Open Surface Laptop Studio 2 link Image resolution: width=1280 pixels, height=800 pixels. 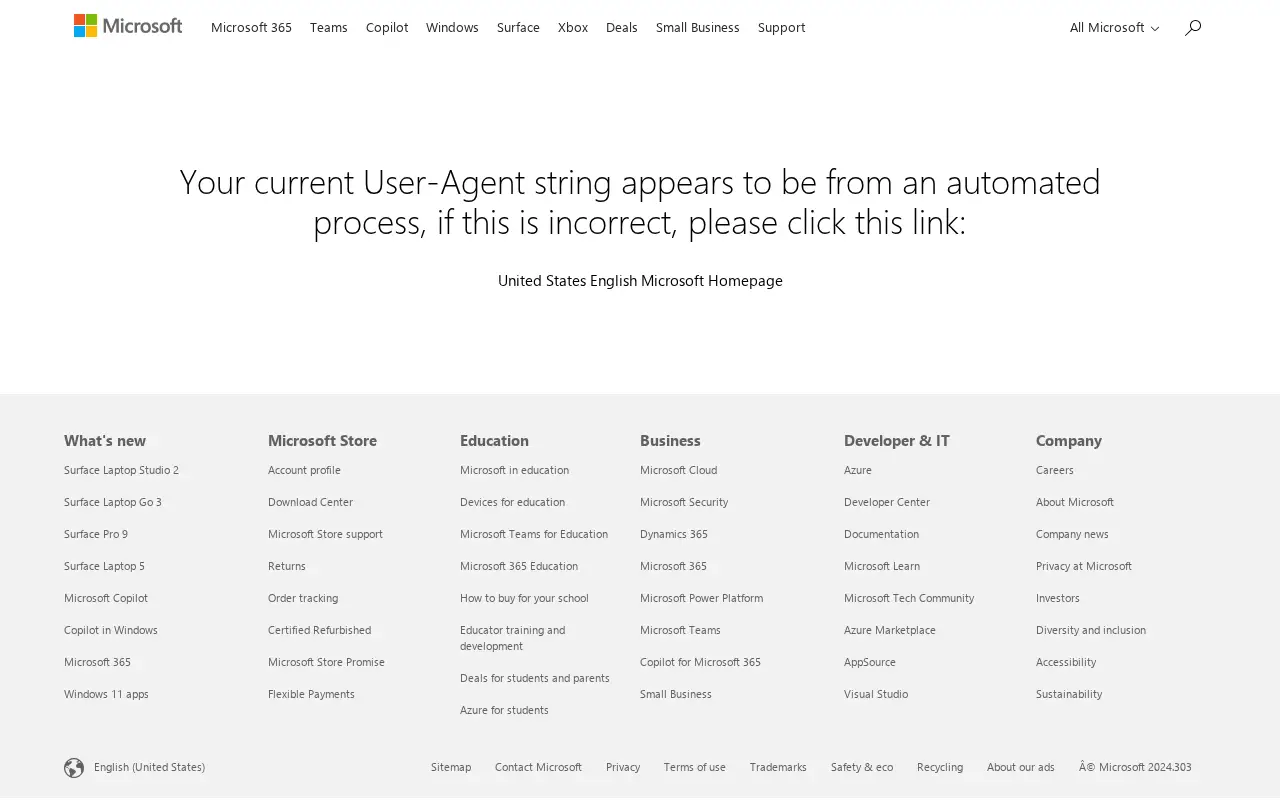click(x=121, y=470)
